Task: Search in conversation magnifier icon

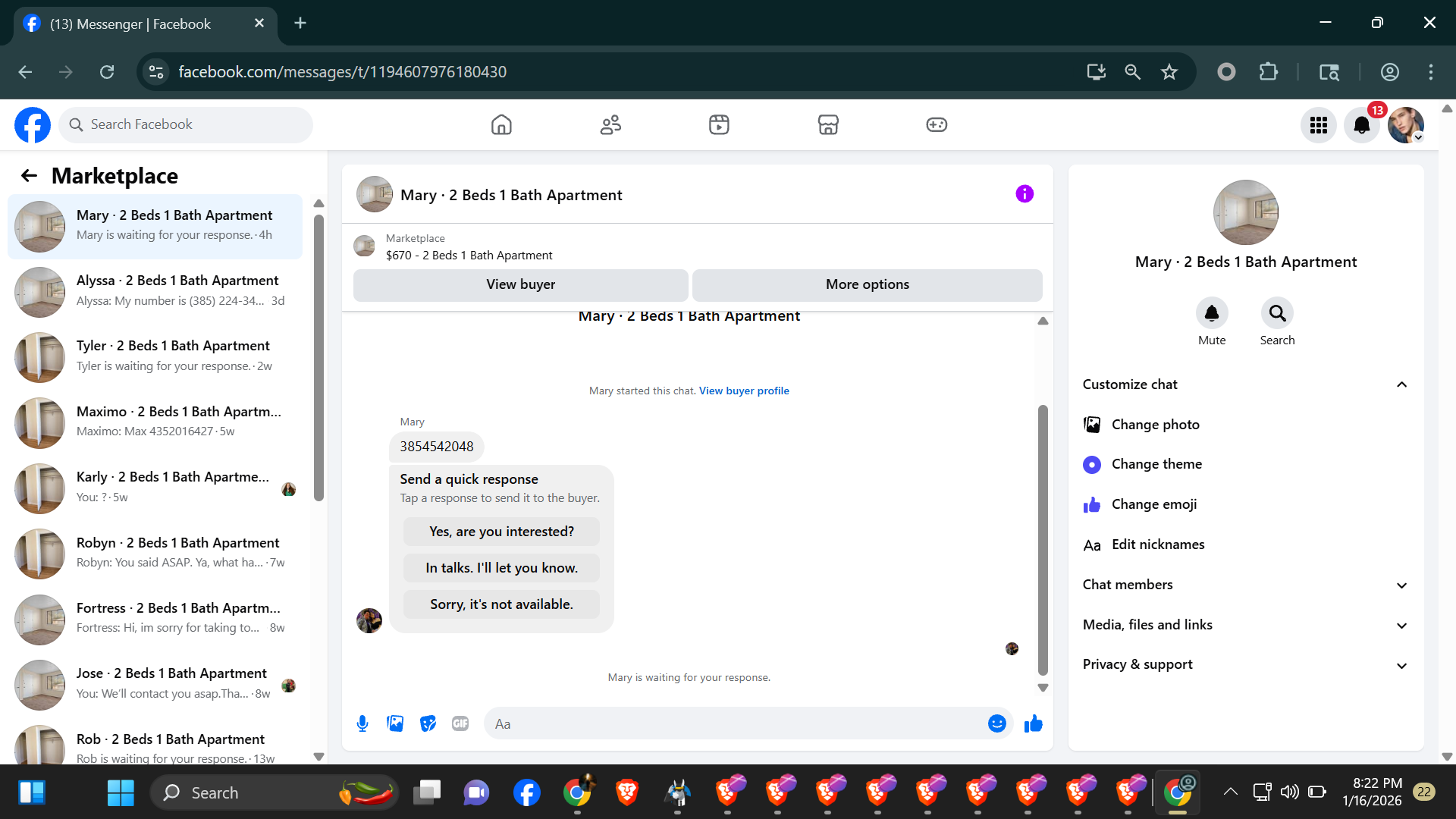Action: (1277, 313)
